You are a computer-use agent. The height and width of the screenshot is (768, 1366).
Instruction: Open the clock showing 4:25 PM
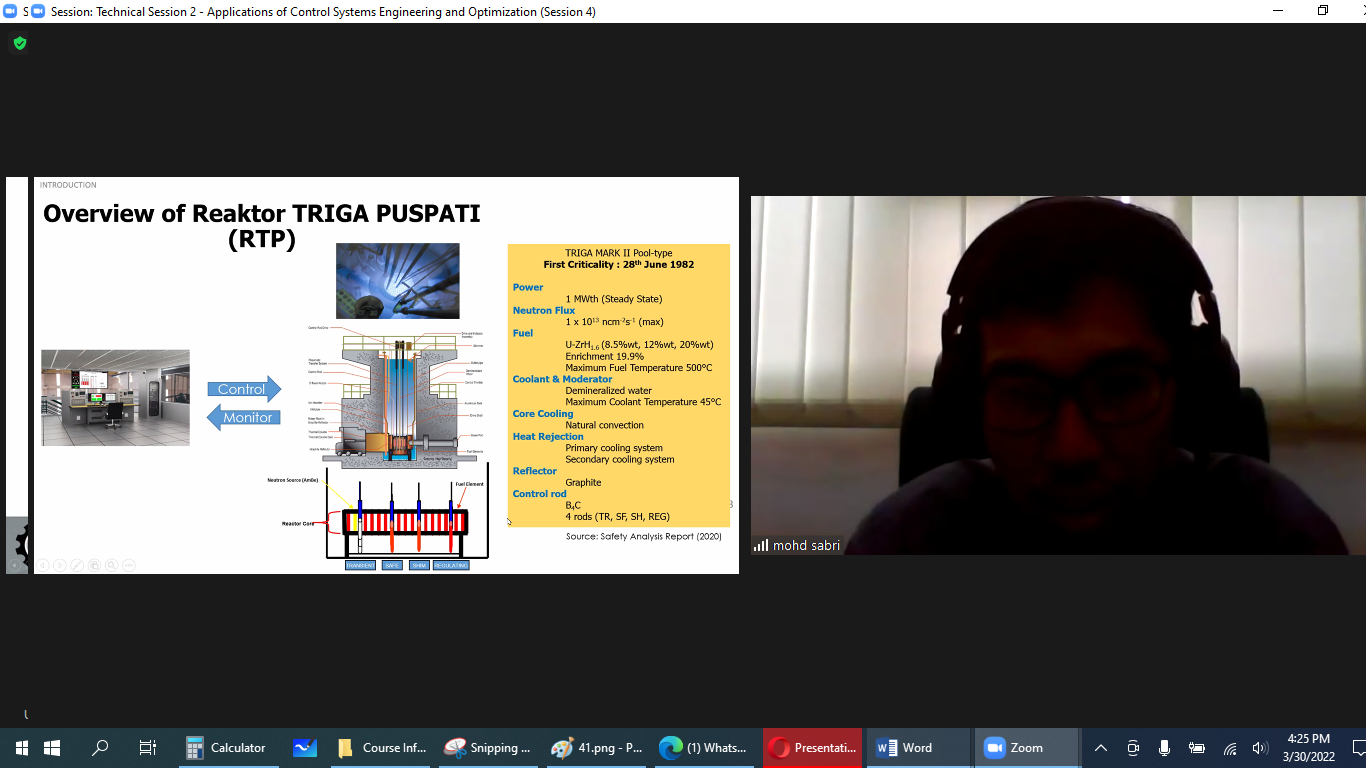(x=1309, y=748)
